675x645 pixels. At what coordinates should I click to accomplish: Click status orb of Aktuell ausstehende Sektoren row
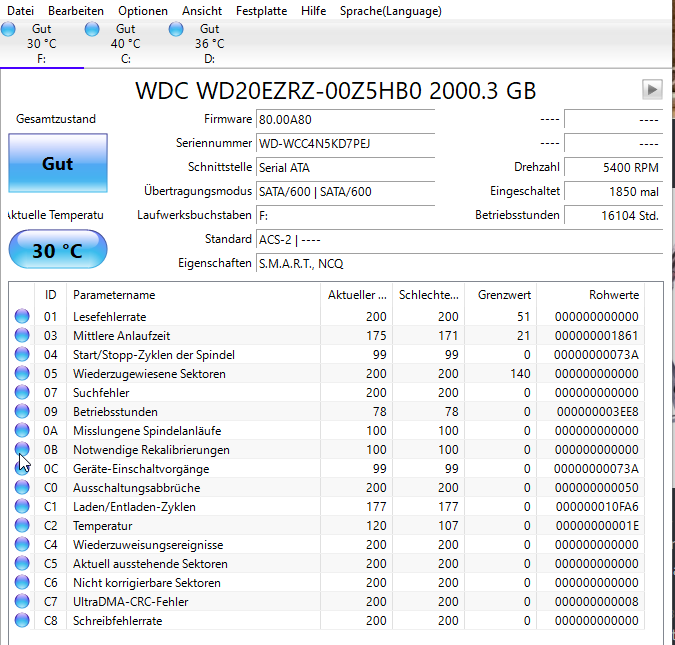pyautogui.click(x=22, y=563)
